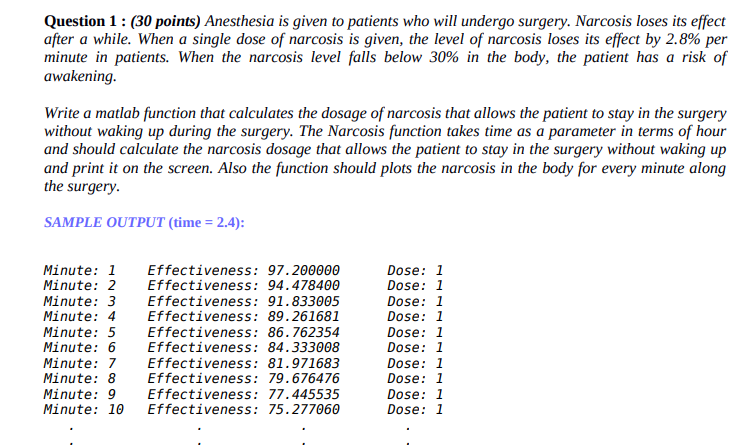
Task: Click effectiveness value 86.762354
Action: pos(303,332)
